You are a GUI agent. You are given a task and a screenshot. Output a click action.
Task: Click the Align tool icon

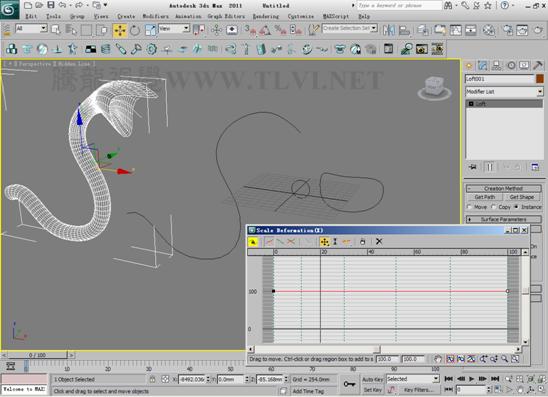(404, 30)
